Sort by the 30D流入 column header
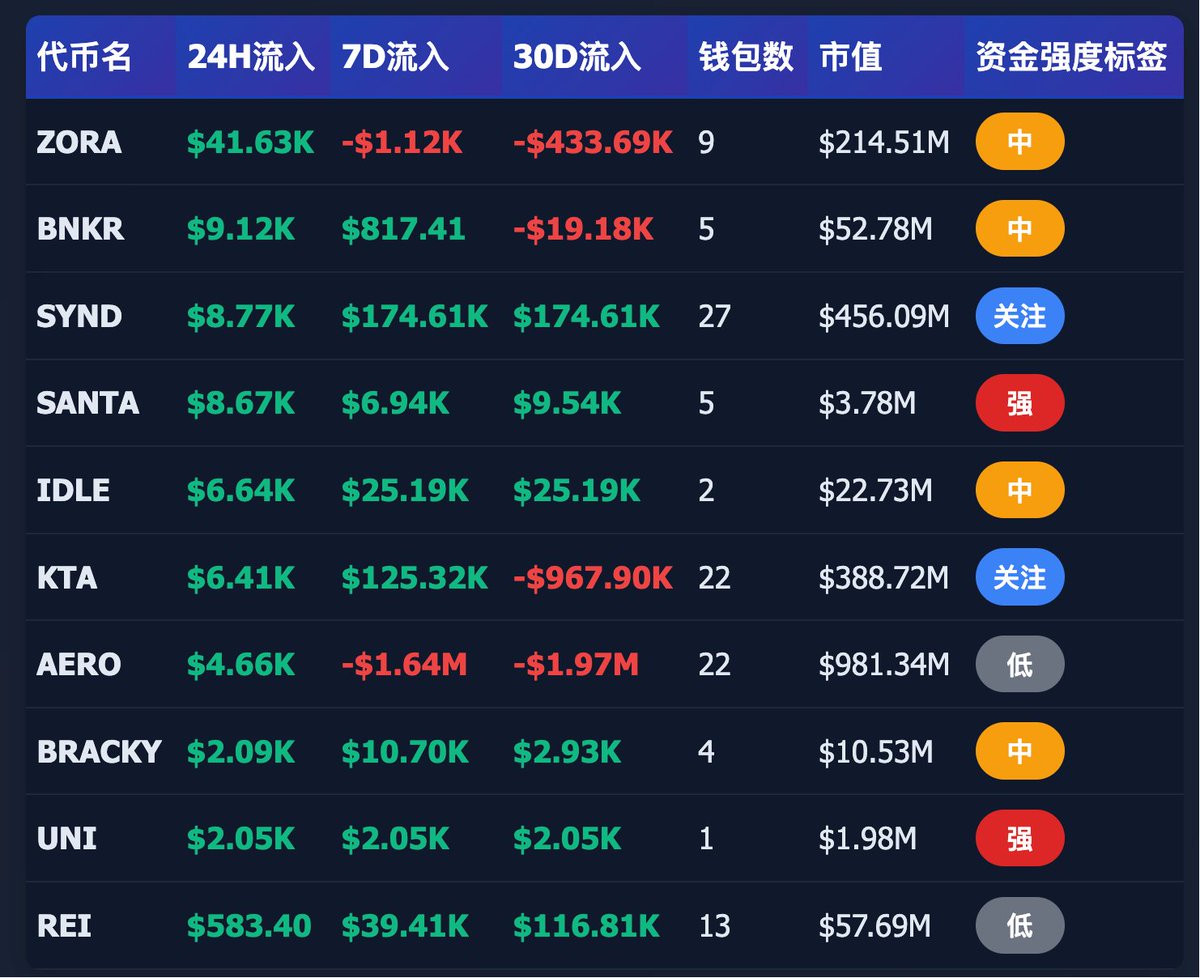Screen dimensions: 1200x978 (577, 57)
